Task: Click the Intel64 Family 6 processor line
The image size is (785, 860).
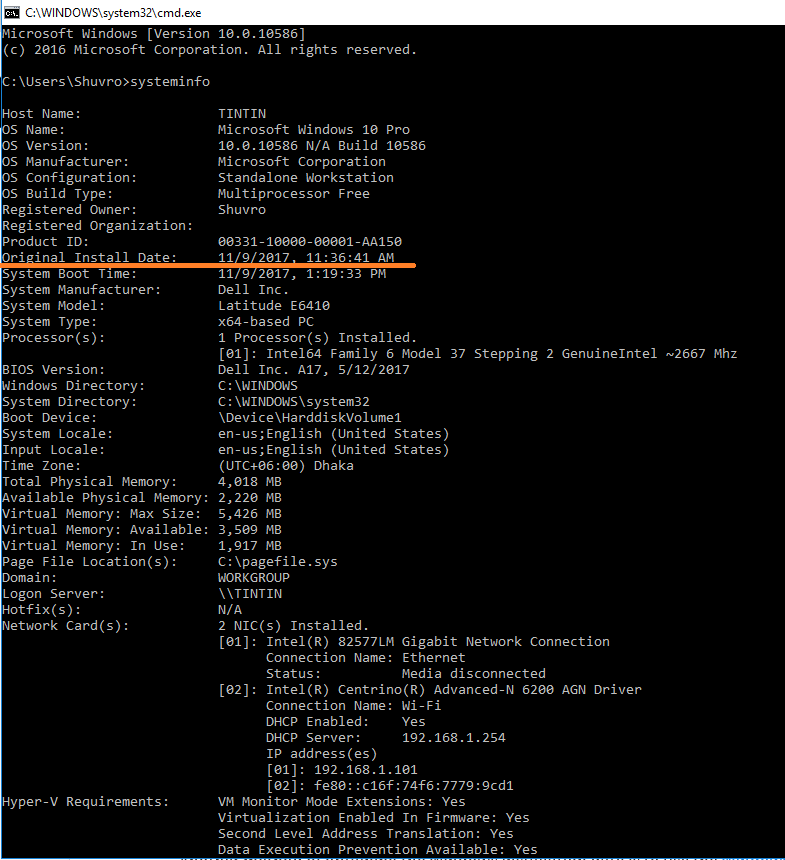Action: pyautogui.click(x=478, y=354)
